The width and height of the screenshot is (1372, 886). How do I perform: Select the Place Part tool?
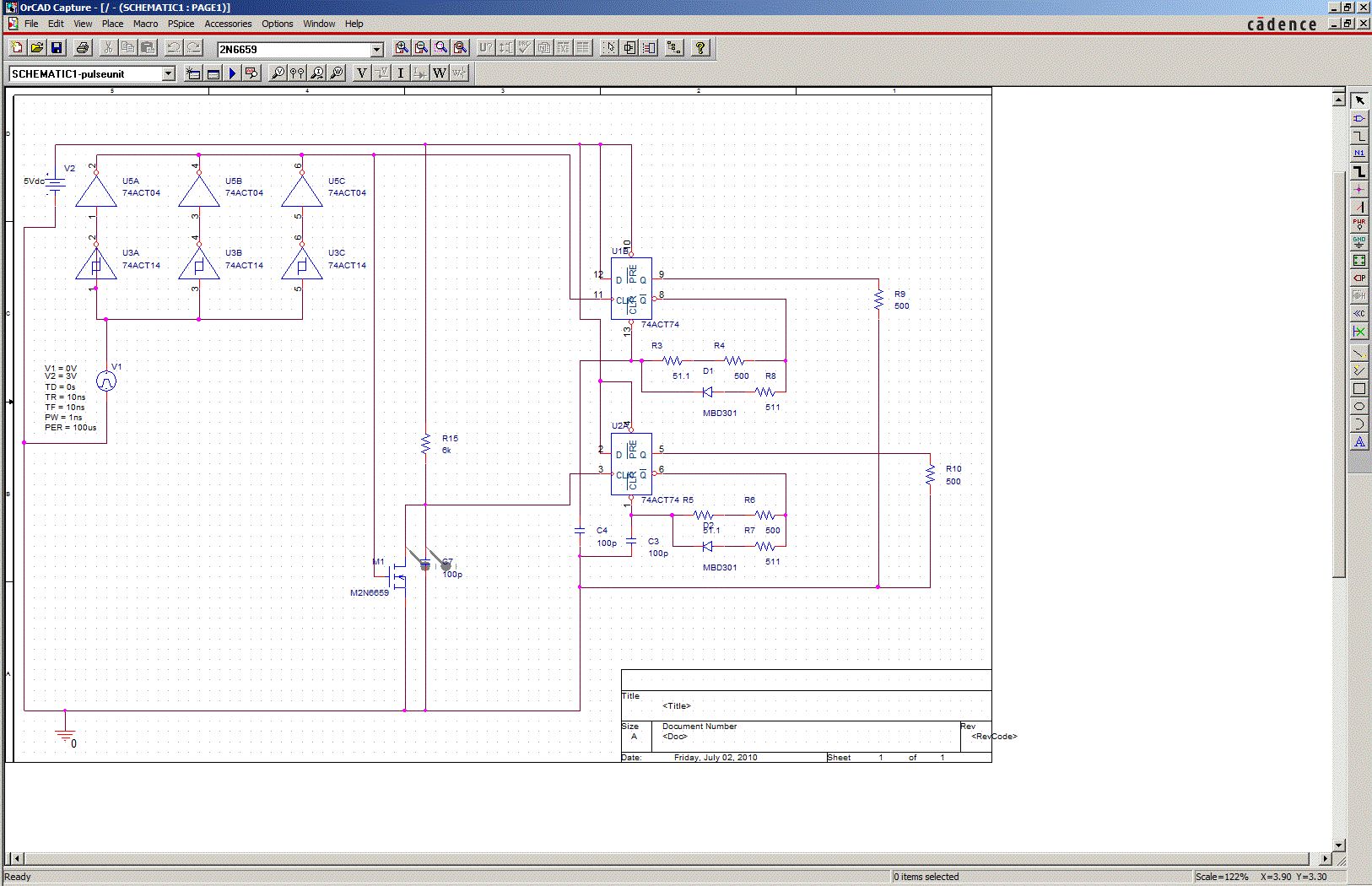click(x=1358, y=118)
